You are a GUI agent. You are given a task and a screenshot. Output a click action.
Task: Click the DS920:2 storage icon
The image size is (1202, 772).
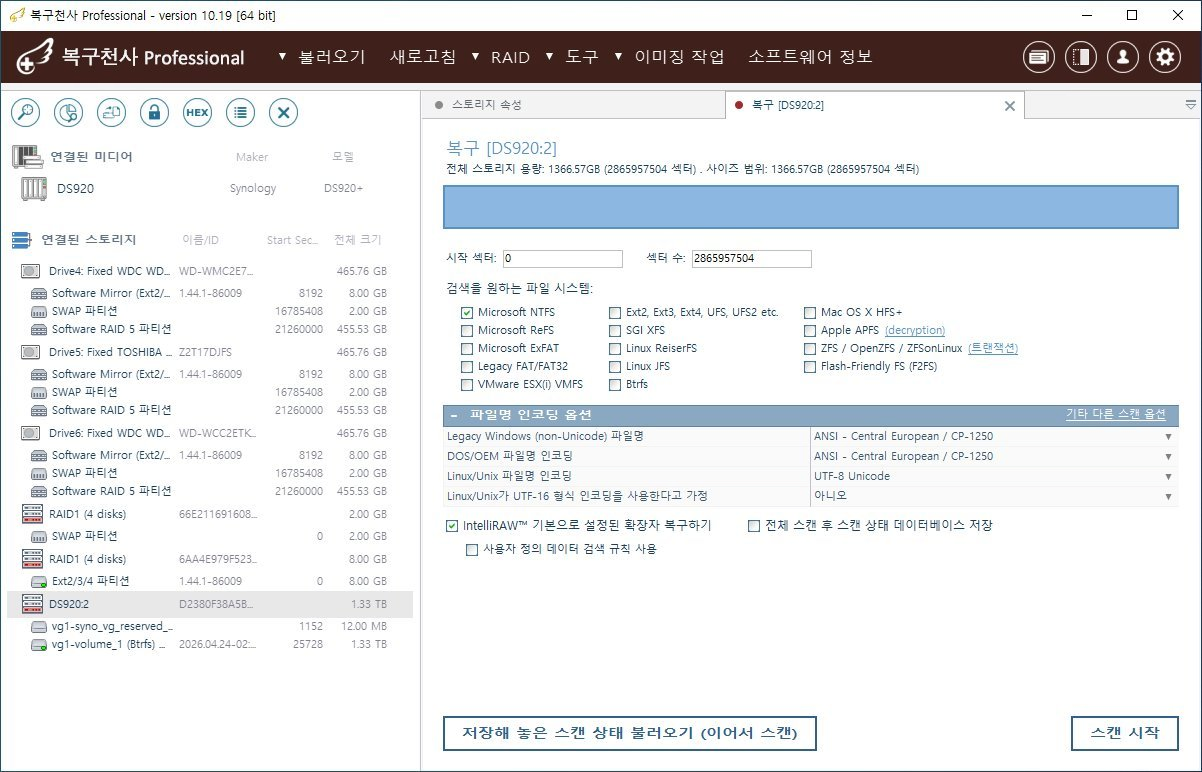30,604
